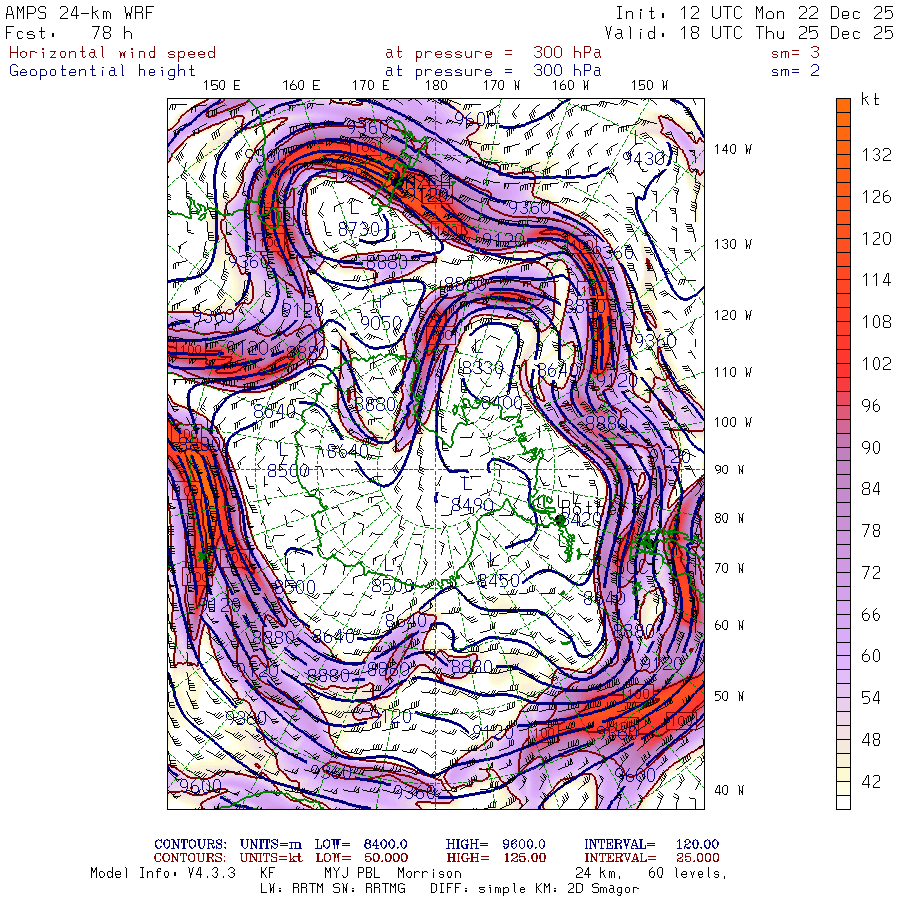Click the blue 'sm= 2' smoothing value

(x=796, y=71)
